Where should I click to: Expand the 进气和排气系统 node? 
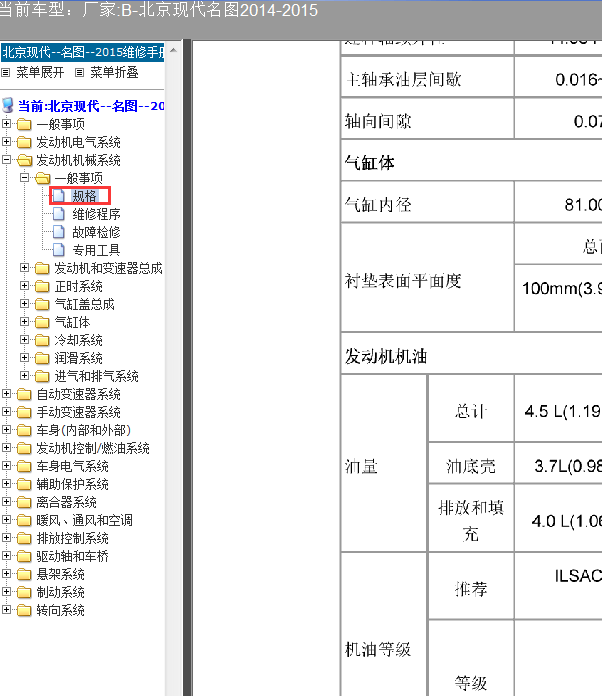coord(24,376)
